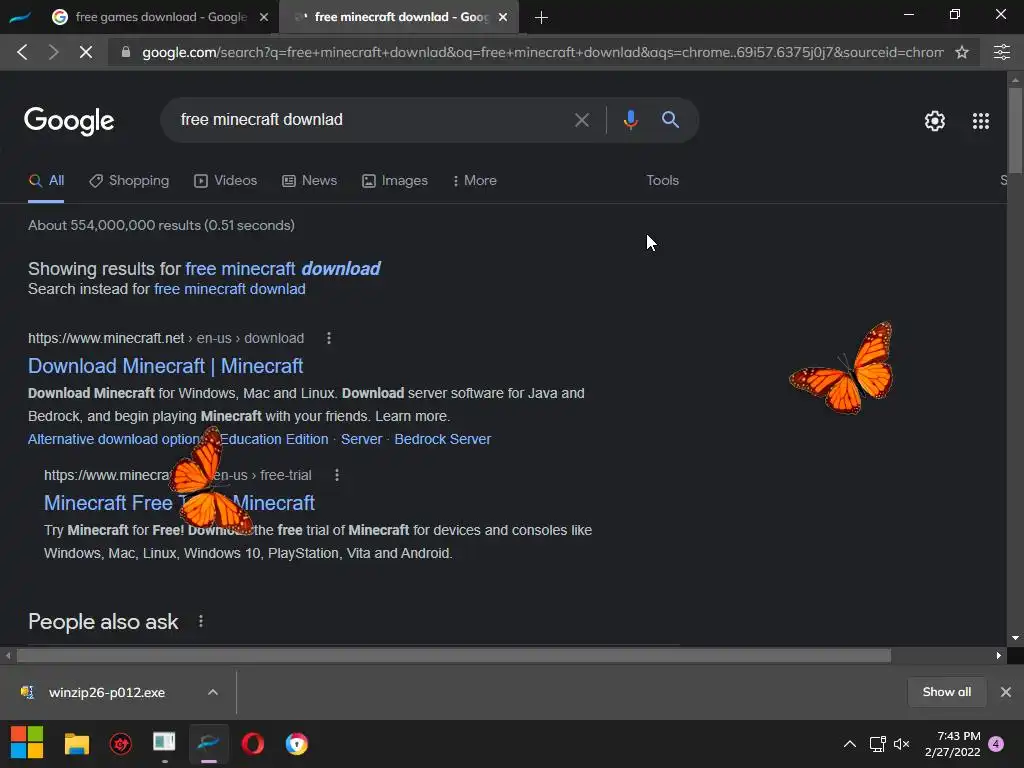The height and width of the screenshot is (768, 1024).
Task: Click the scroll down arrow
Action: point(1015,638)
